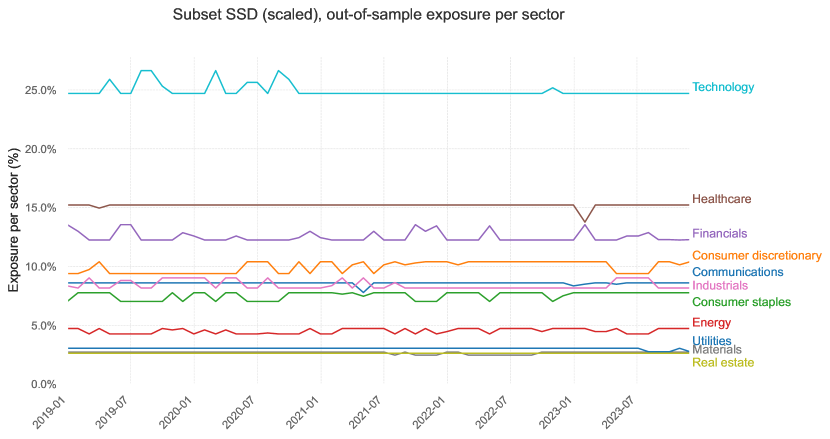Click the 15.0% y-axis tick label

point(41,208)
